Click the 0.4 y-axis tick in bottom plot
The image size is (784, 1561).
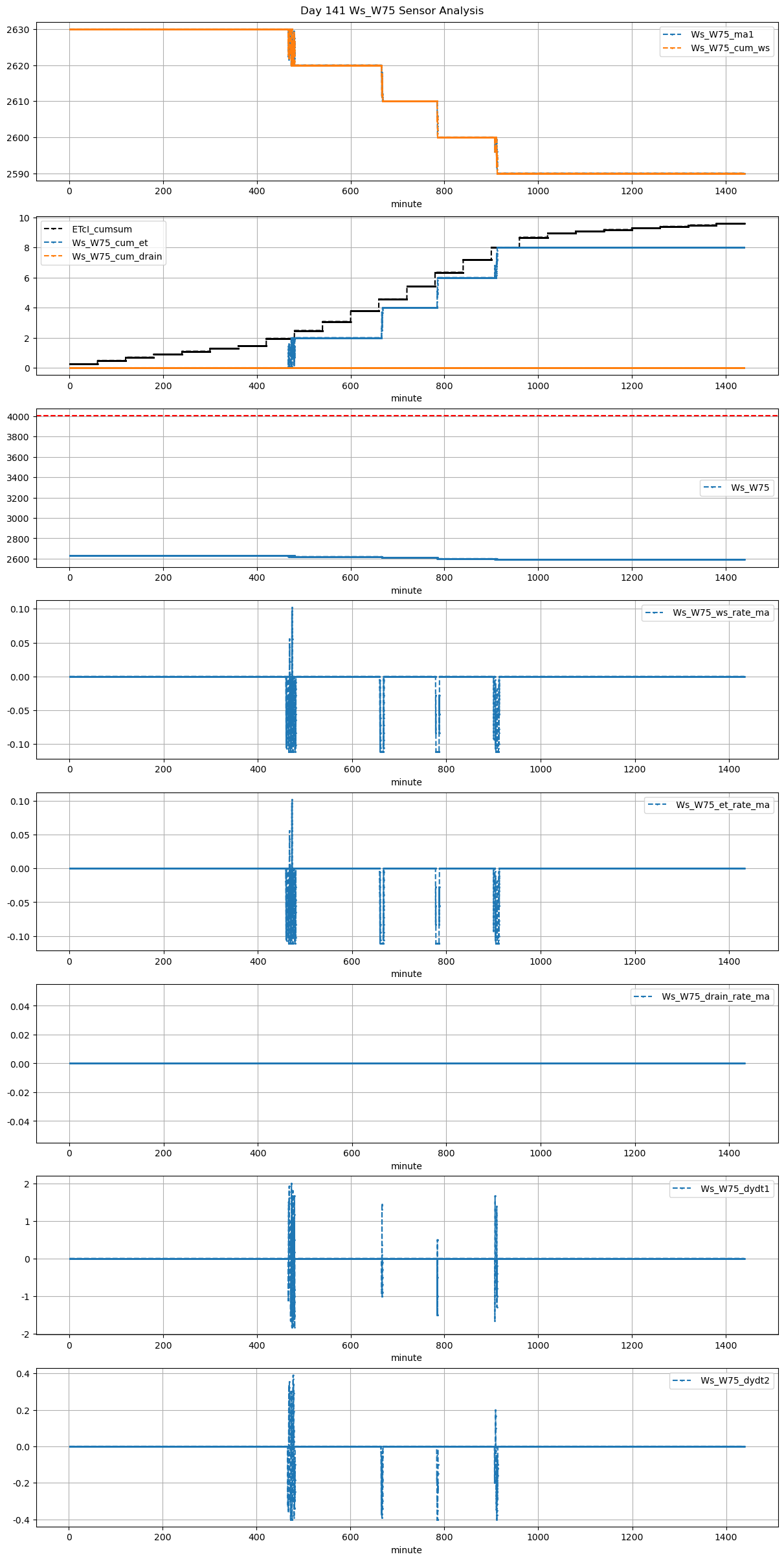[x=23, y=1374]
